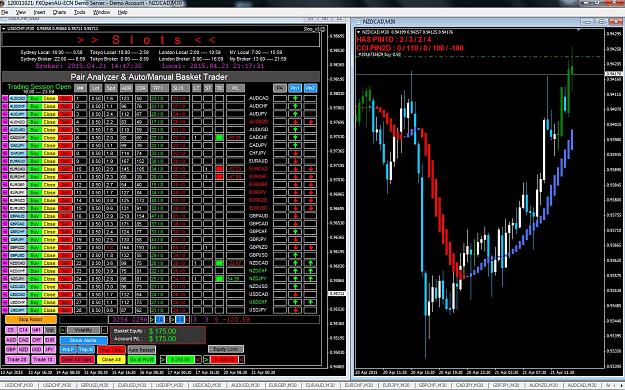Click the green up arrow in AUDCAD row
This screenshot has width=625, height=390.
coord(295,98)
